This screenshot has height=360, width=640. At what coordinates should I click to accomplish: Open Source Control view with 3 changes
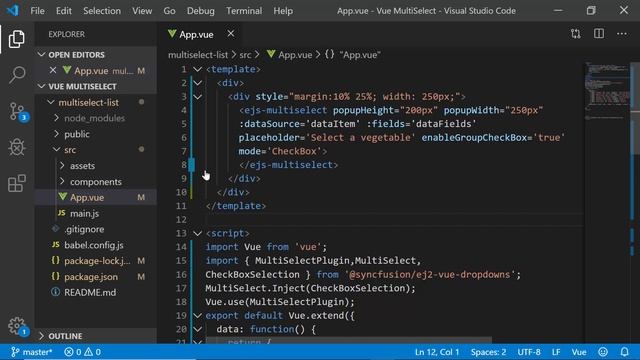click(18, 111)
